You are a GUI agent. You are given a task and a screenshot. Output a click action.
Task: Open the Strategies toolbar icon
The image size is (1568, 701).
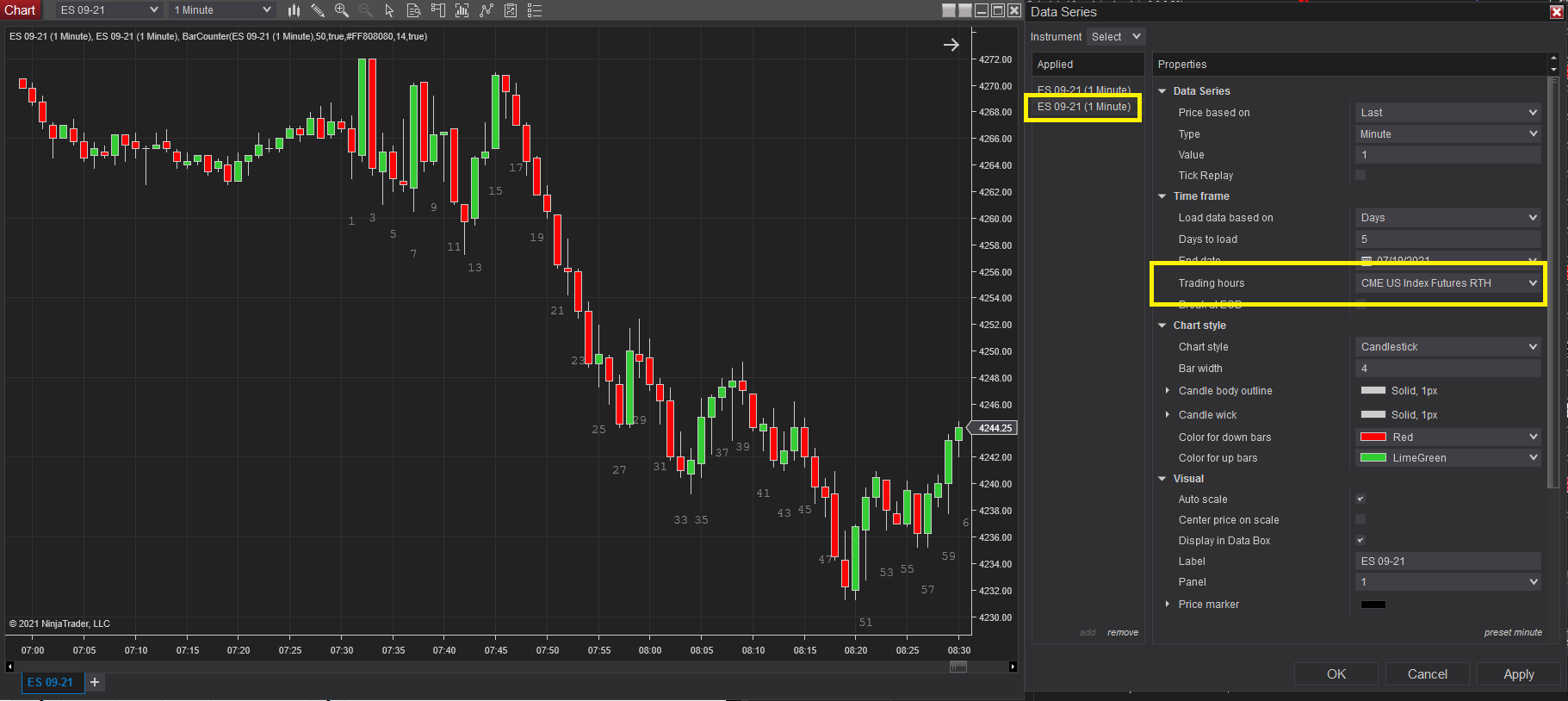coord(511,10)
